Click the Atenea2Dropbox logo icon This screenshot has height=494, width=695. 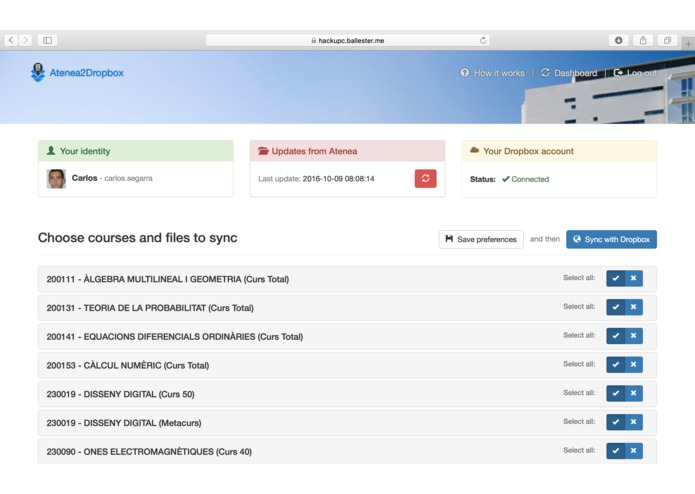[x=38, y=72]
